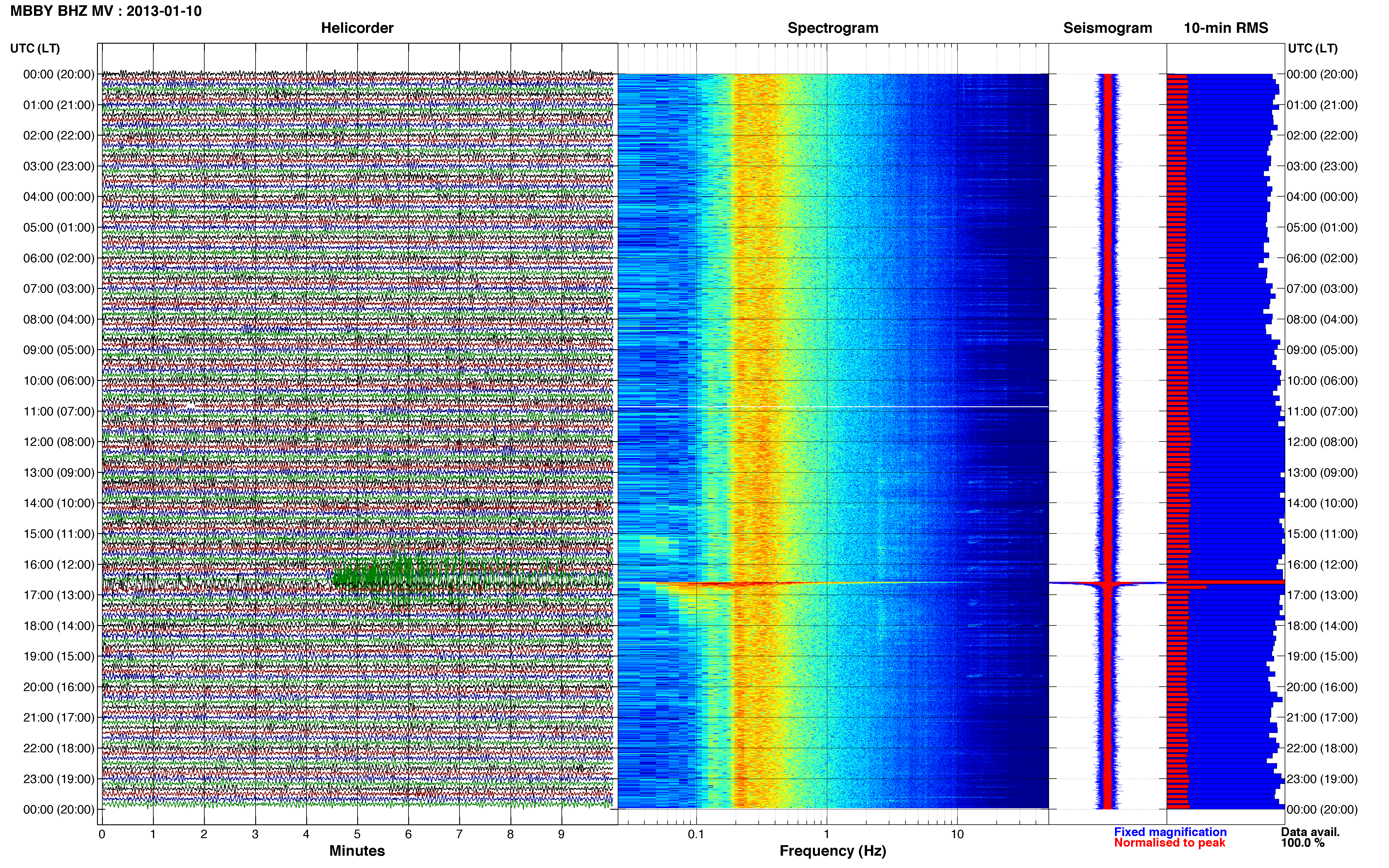1389x868 pixels.
Task: Click Helicorder time label 08:00 (04:00)
Action: point(59,319)
